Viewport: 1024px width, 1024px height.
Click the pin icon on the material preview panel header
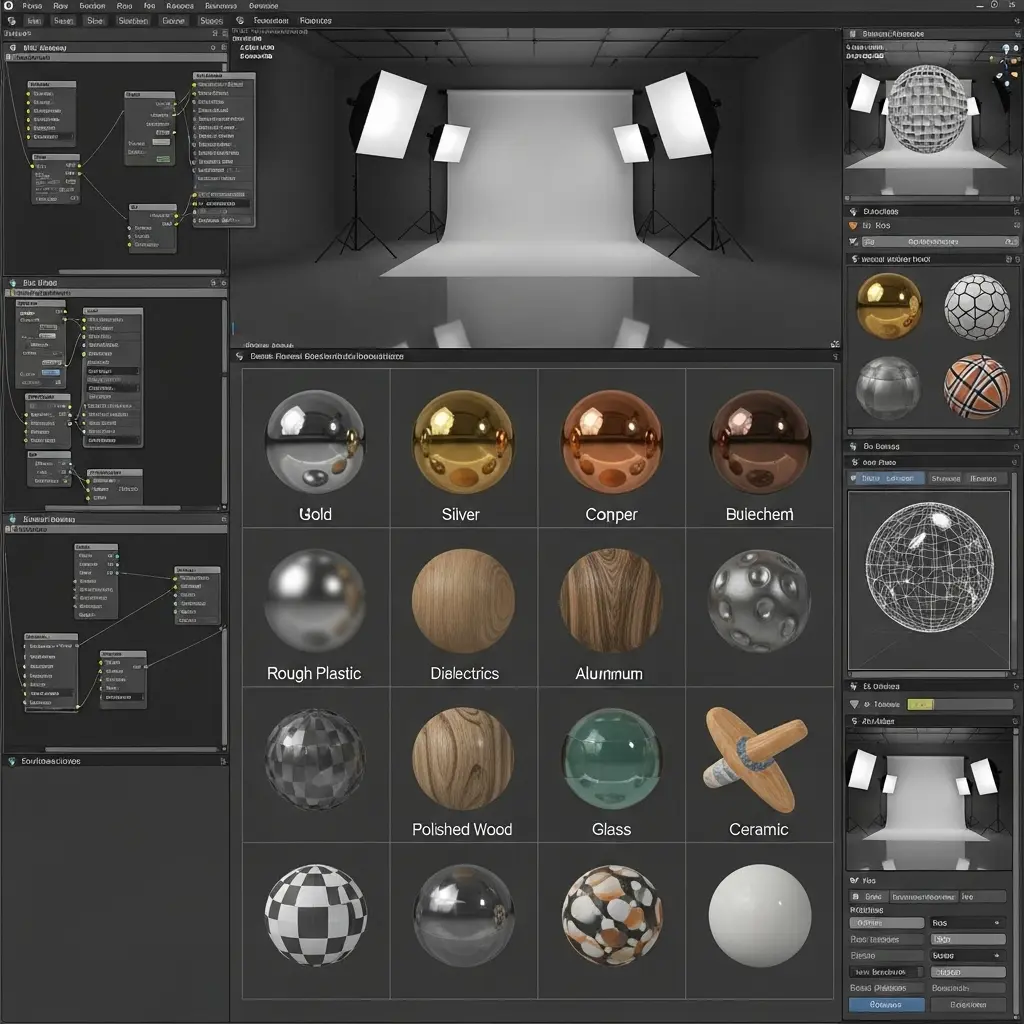point(1012,462)
